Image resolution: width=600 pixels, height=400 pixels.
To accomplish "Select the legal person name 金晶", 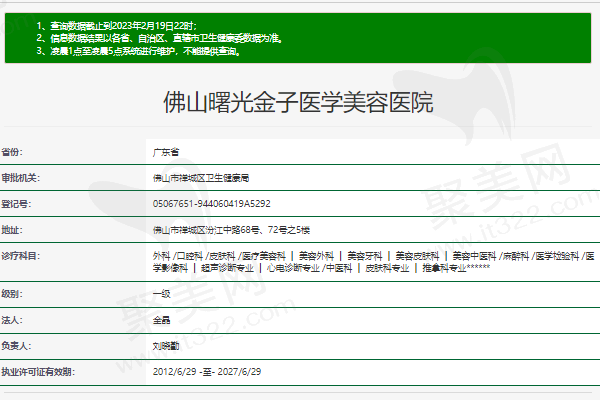I will point(161,320).
